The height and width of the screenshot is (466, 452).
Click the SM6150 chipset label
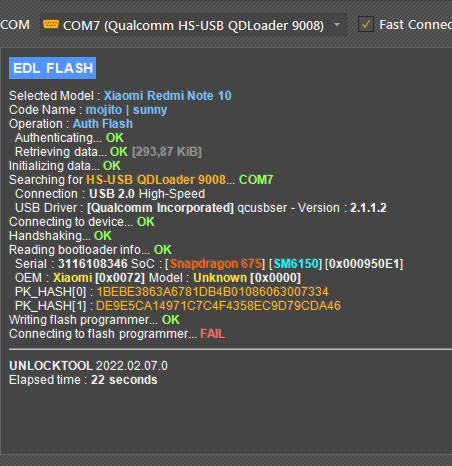tap(296, 264)
